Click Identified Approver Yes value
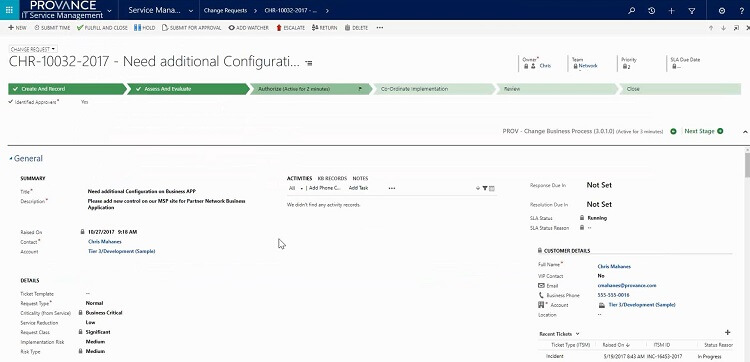The image size is (750, 362). 85,102
